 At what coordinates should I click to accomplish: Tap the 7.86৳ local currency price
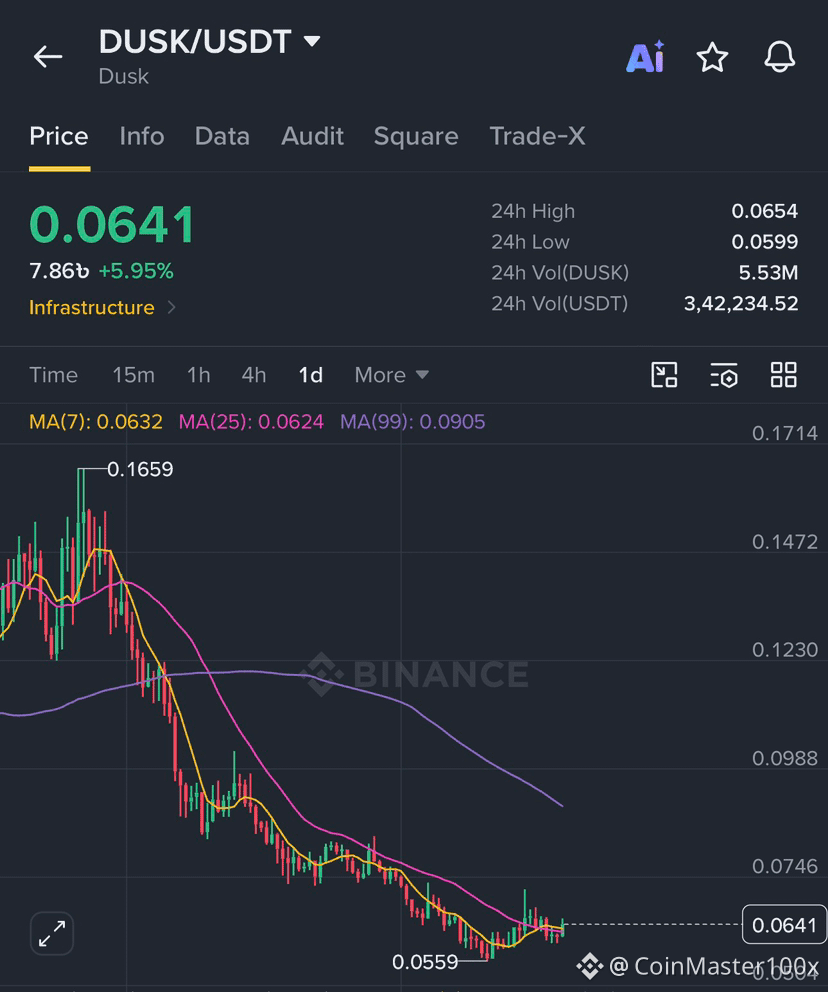59,271
